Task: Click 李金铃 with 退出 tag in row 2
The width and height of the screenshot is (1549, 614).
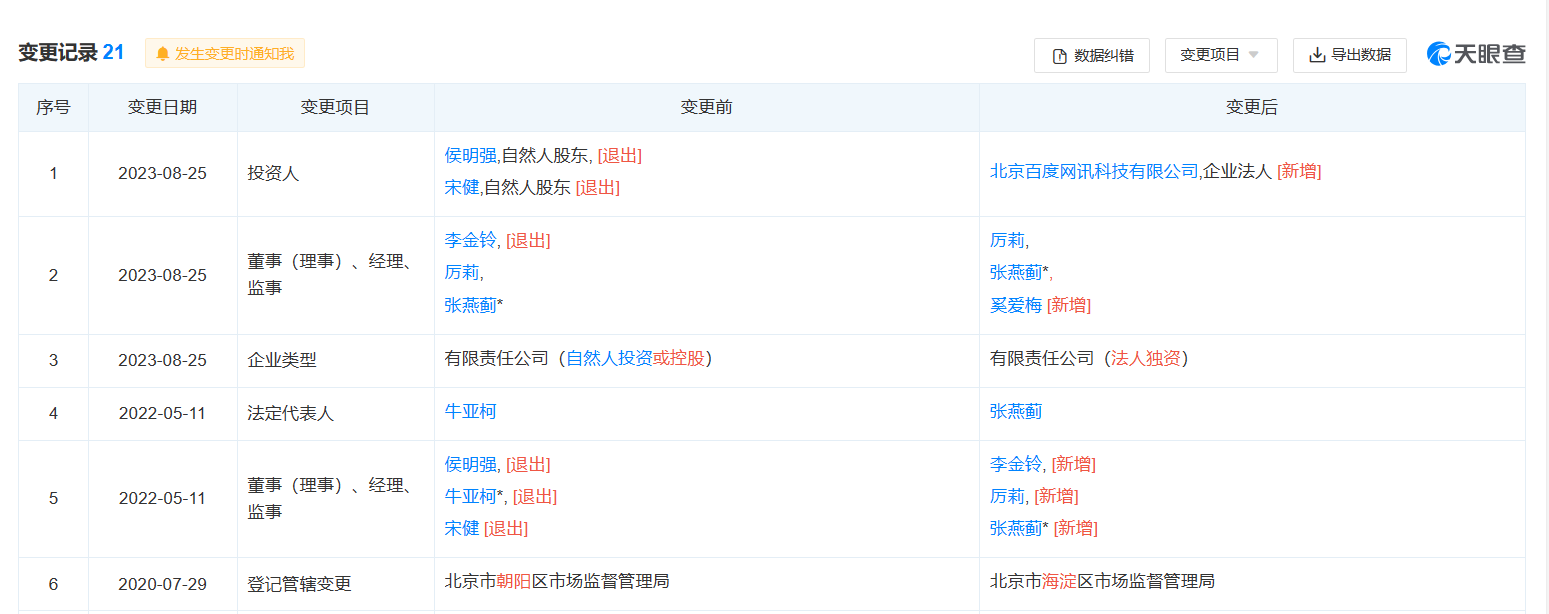Action: (470, 240)
